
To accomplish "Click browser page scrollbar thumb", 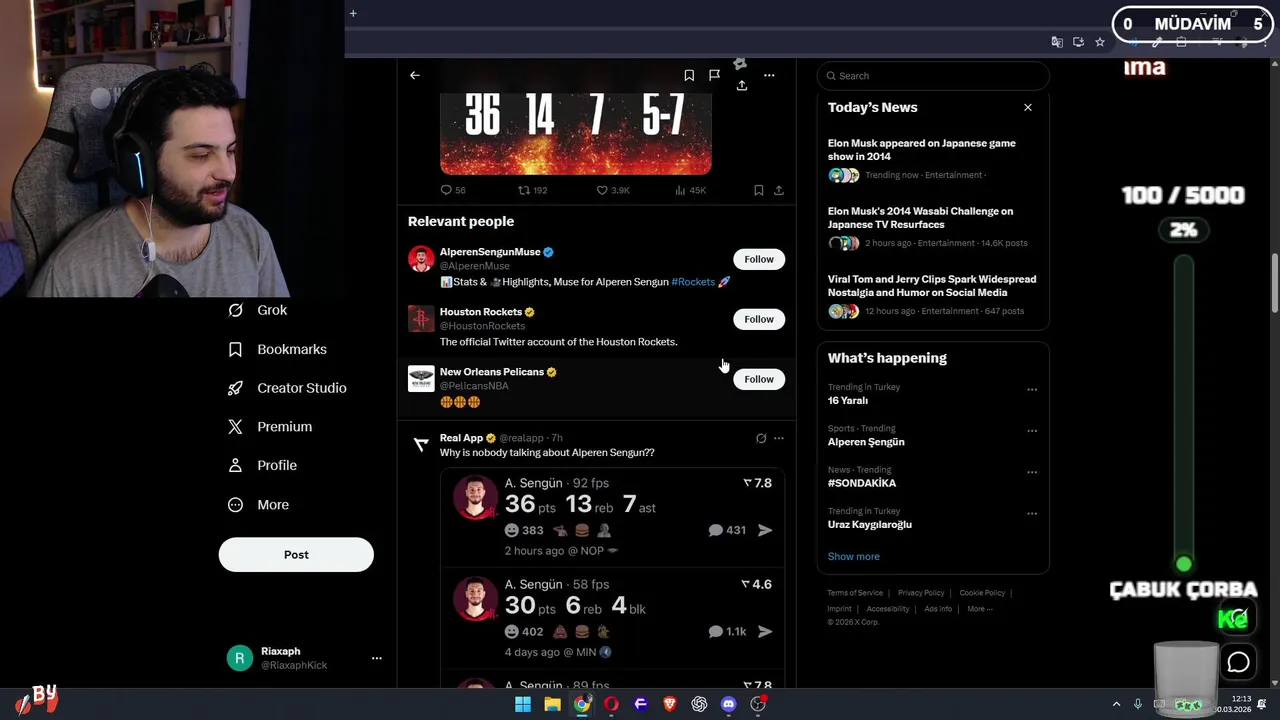I will pos(1274,283).
